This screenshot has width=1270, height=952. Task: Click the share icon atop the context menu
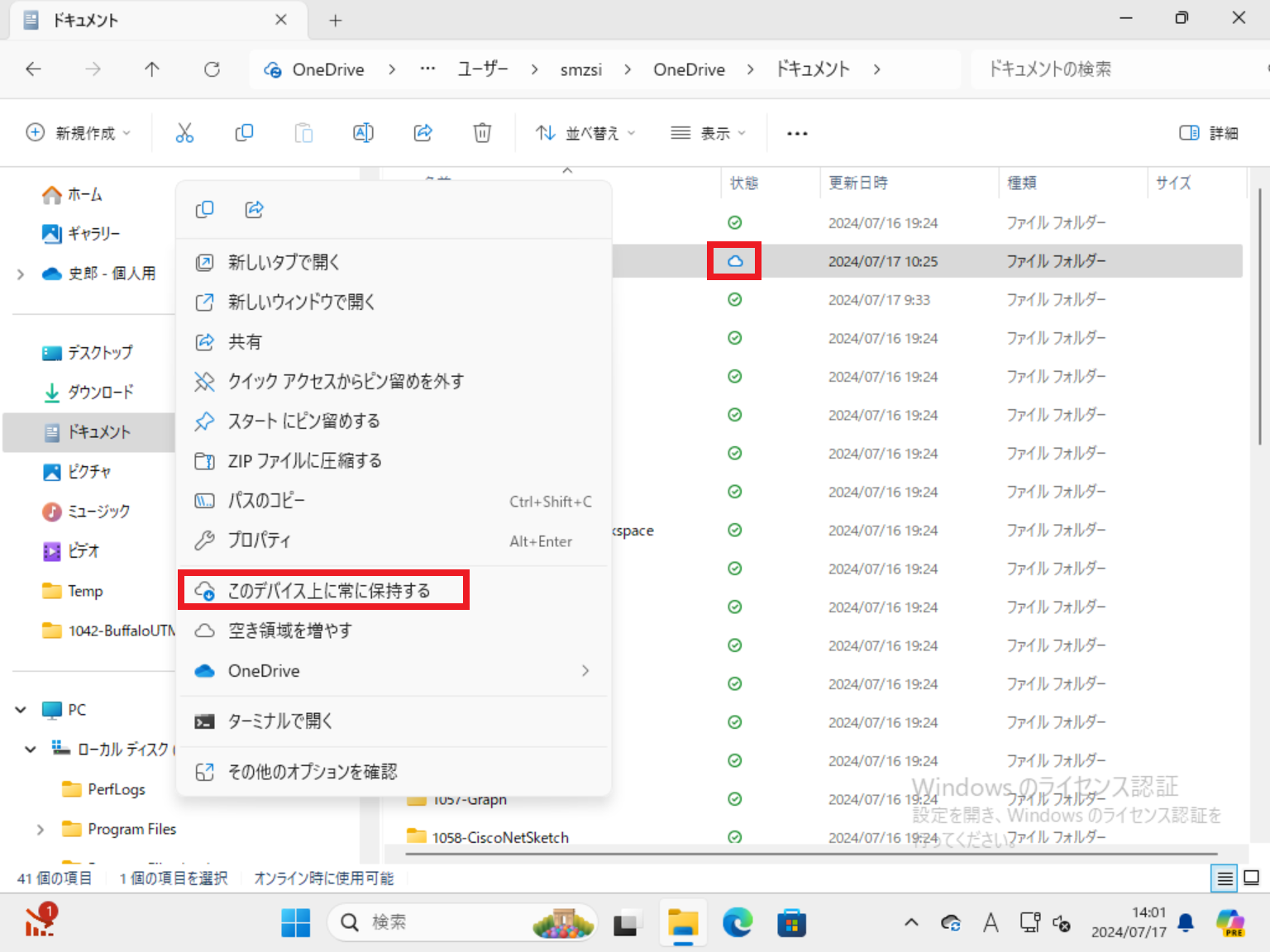tap(254, 210)
